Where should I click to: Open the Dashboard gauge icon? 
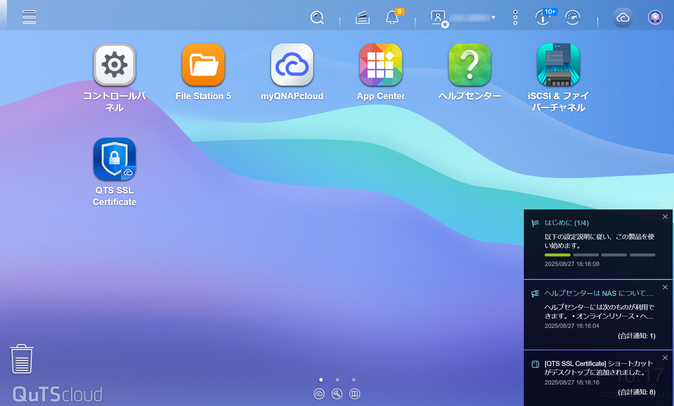(x=573, y=18)
